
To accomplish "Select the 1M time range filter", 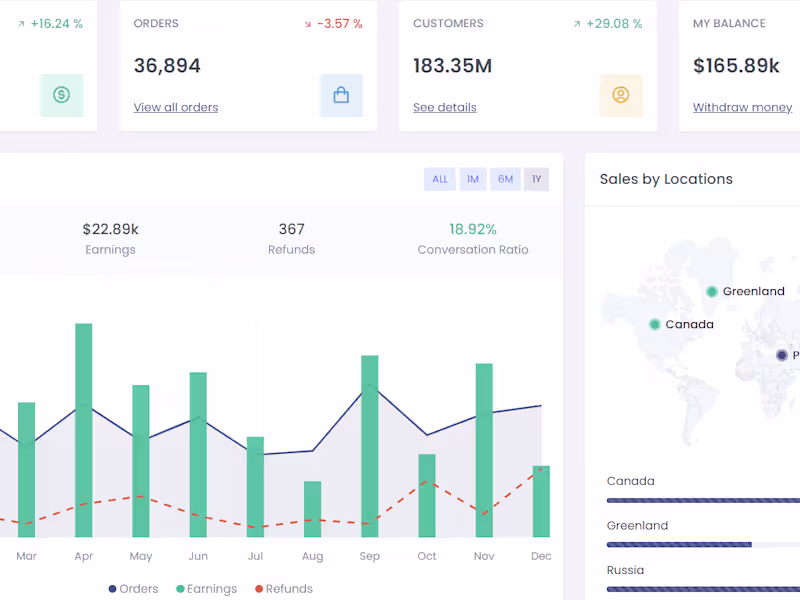I will click(473, 179).
